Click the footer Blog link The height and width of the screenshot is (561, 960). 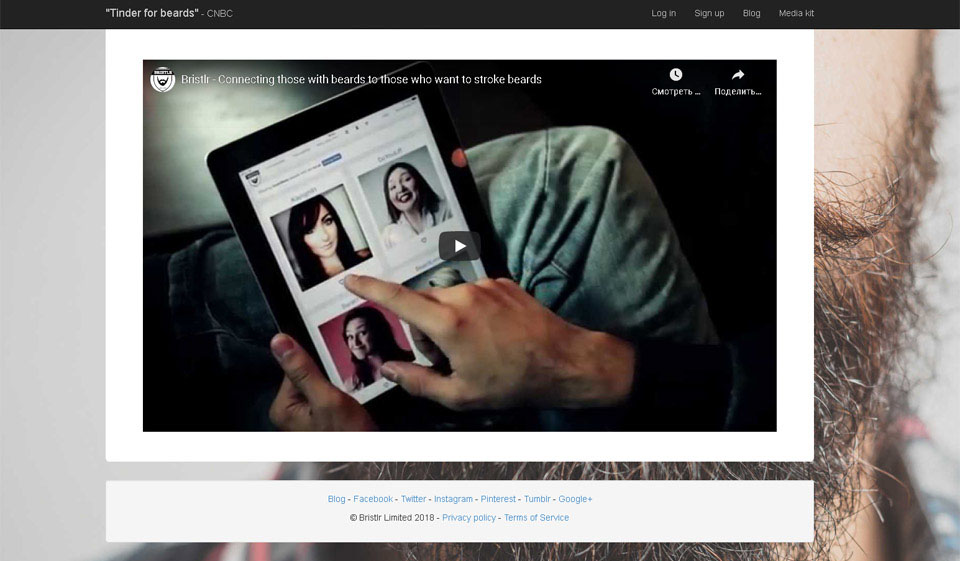pyautogui.click(x=336, y=499)
